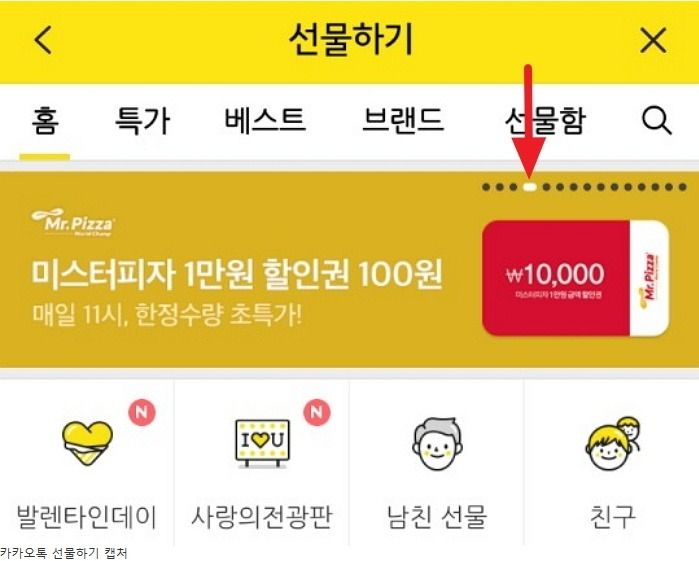Open the 브랜드 tab
Viewport: 699px width, 561px height.
403,120
